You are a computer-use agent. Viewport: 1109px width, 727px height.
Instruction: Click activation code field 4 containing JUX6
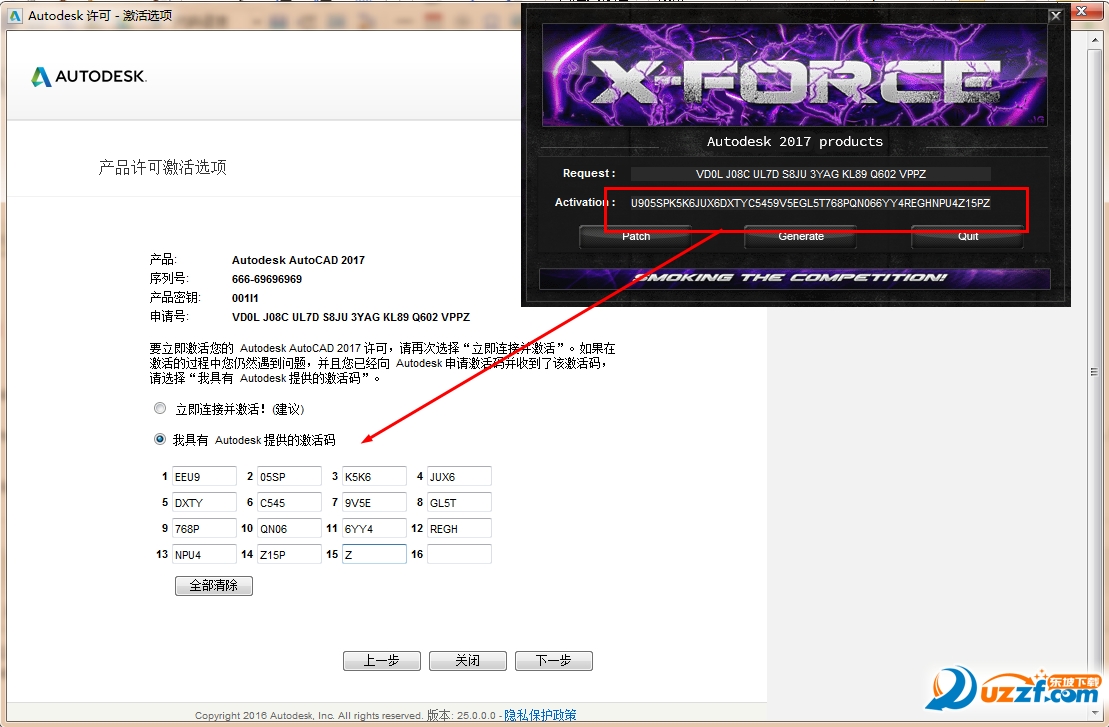(x=458, y=477)
